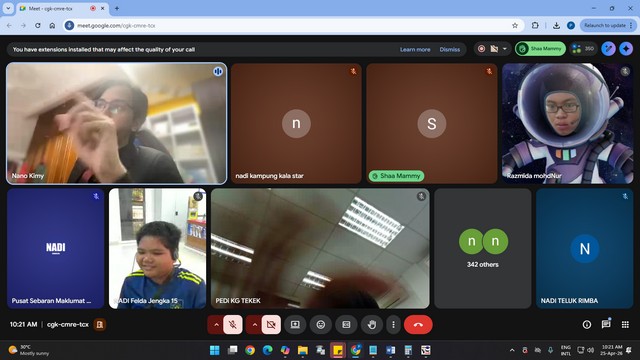640x360 pixels.
Task: Open chat with everyone icon
Action: (x=606, y=324)
